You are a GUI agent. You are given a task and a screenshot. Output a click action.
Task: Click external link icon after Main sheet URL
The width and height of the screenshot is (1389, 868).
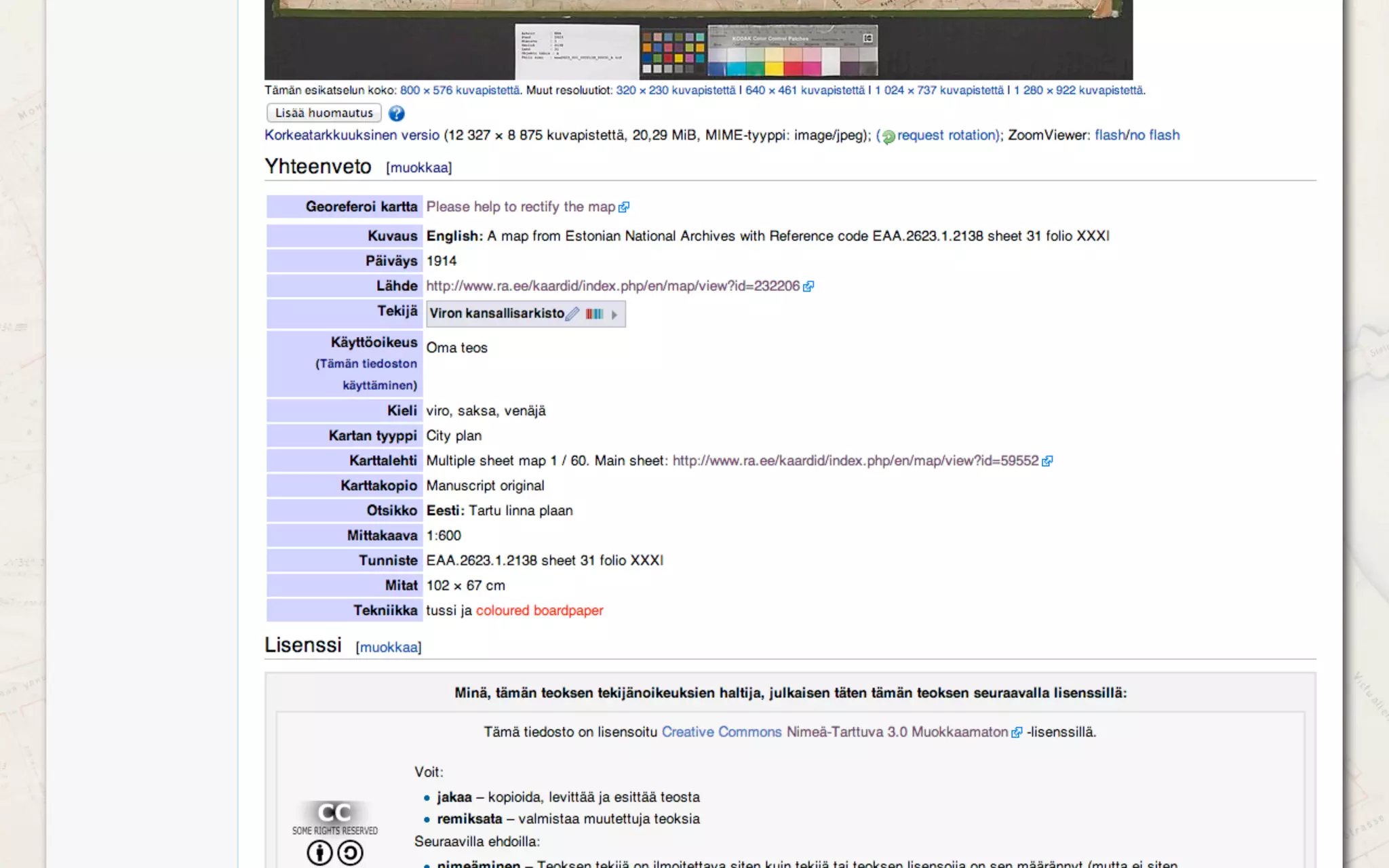point(1047,461)
